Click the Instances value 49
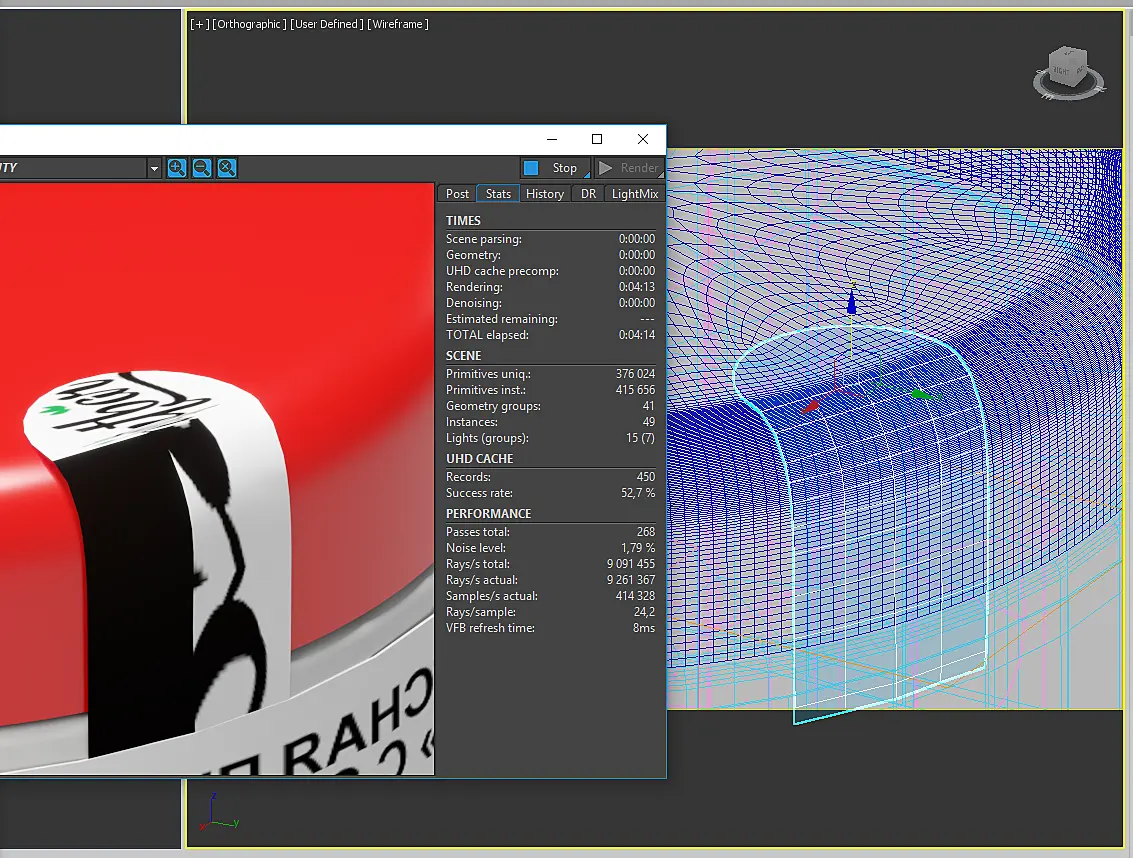The width and height of the screenshot is (1133, 858). click(x=648, y=421)
